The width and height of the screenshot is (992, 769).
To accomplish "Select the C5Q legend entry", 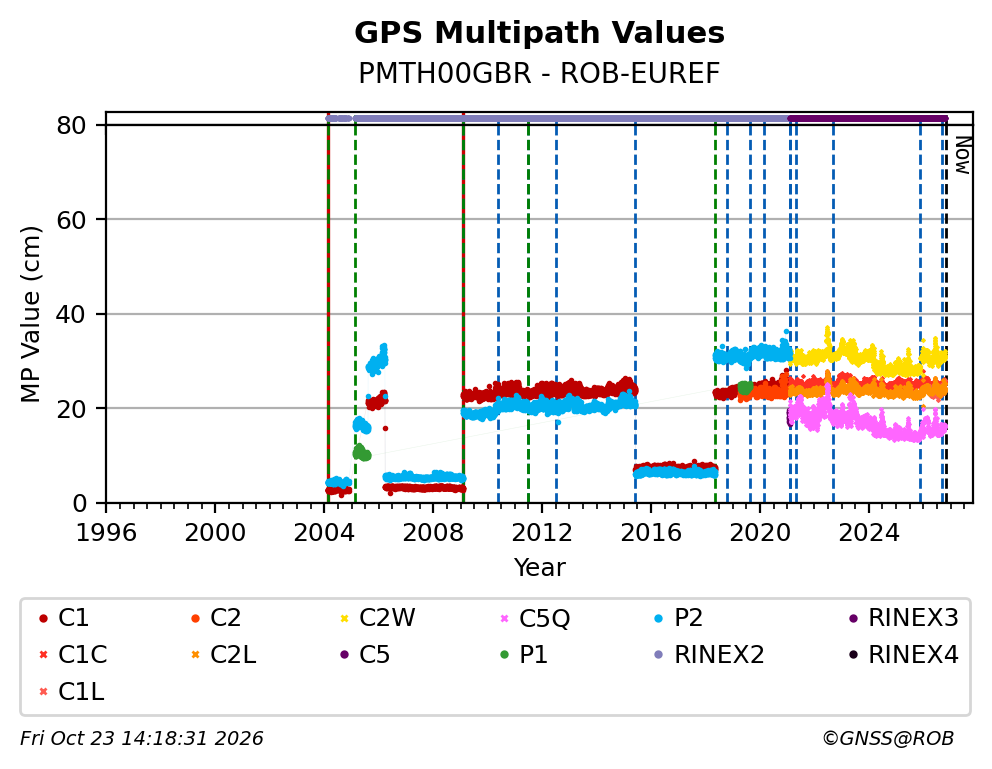I will (535, 618).
